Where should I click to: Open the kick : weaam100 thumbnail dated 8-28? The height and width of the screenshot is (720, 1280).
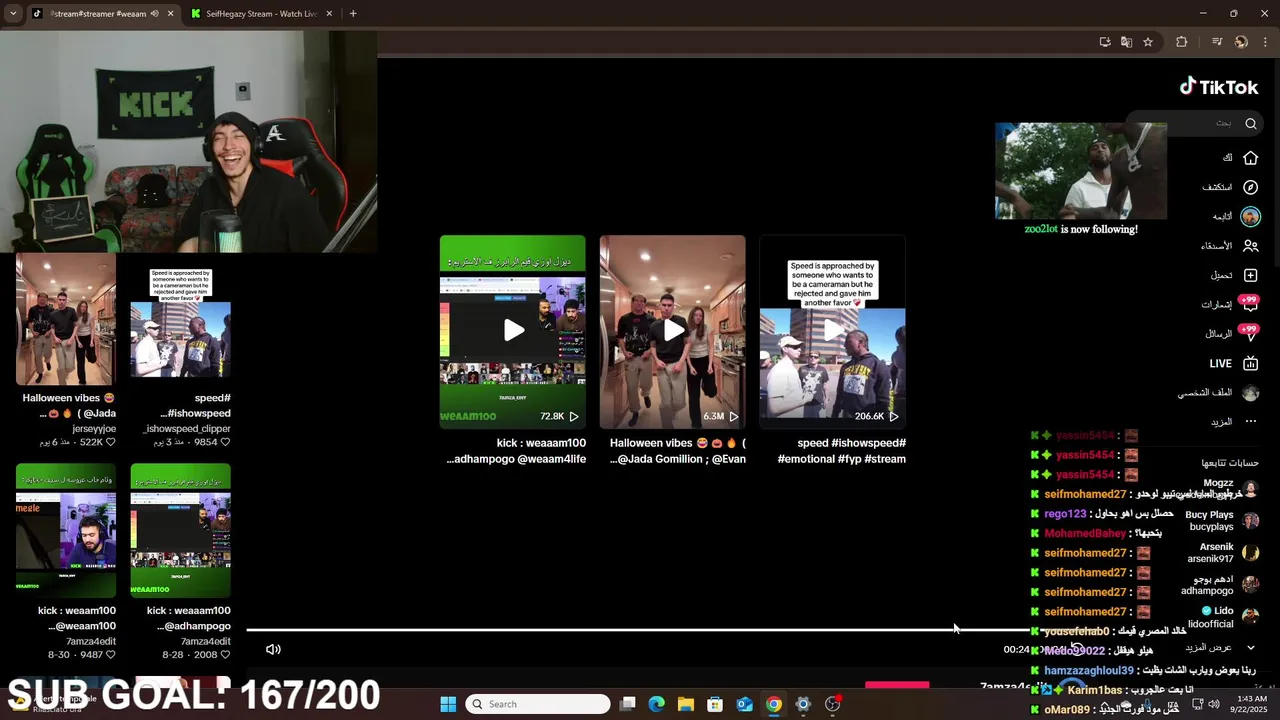[181, 531]
